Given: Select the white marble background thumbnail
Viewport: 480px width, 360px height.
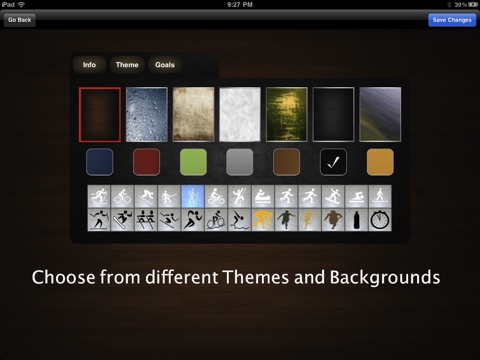Looking at the screenshot, I should click(x=240, y=115).
